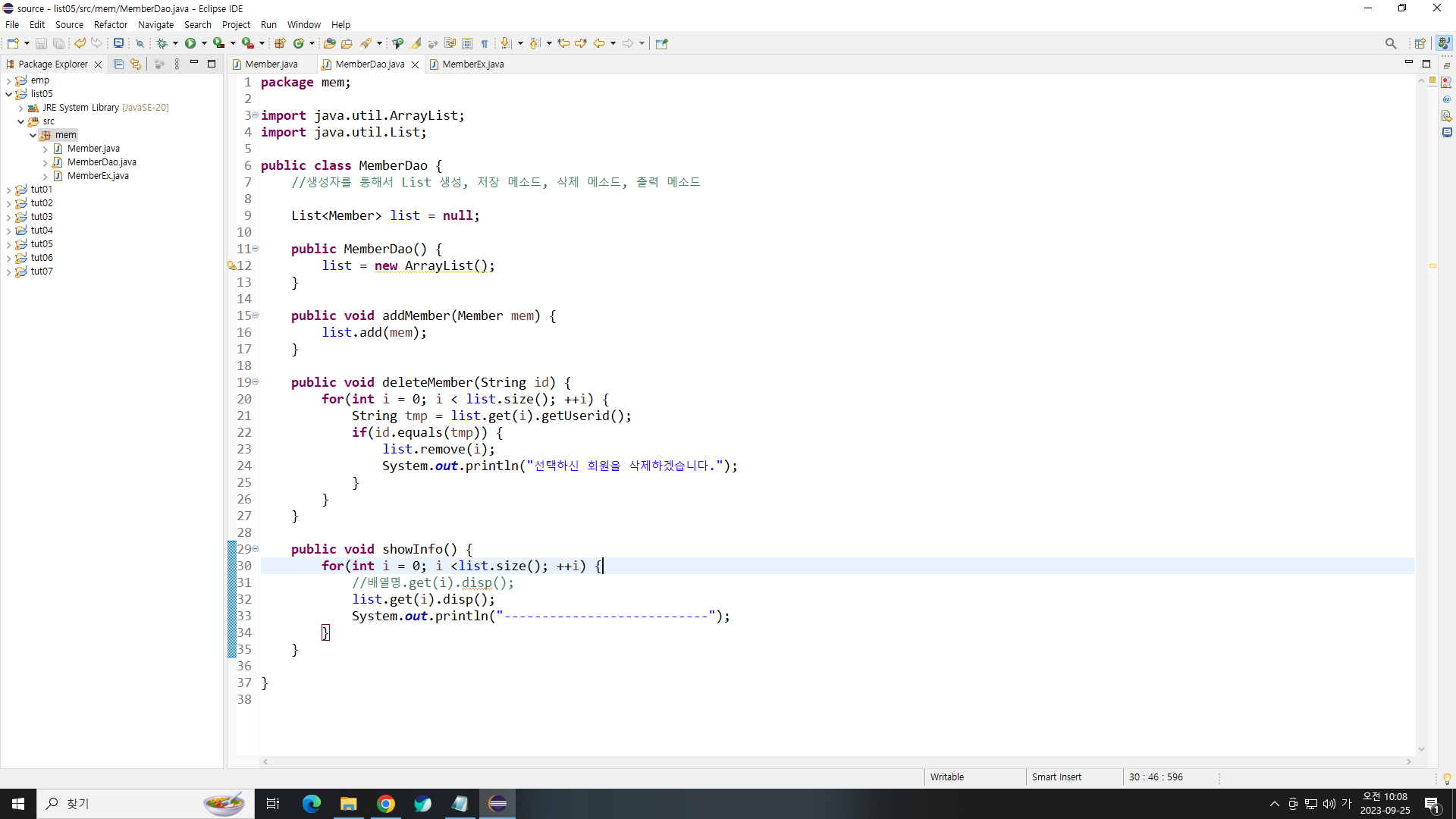Open the Project menu
Screen dimensions: 1456x819
coord(236,24)
